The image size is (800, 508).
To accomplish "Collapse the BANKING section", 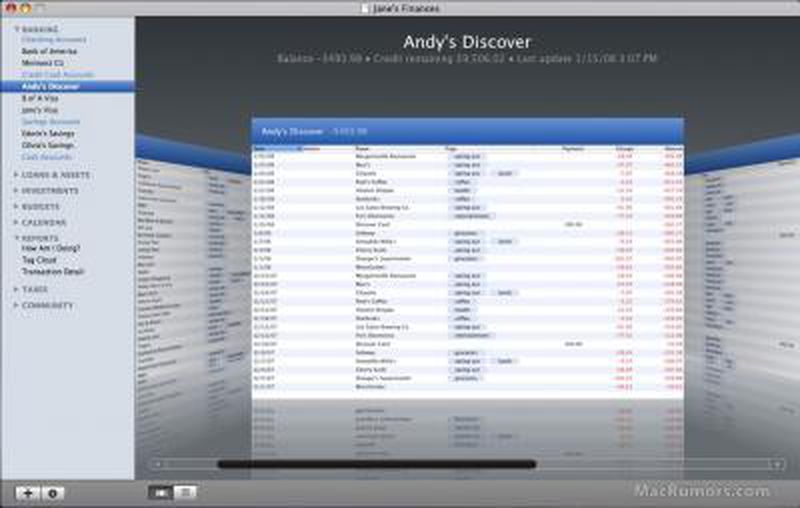I will click(x=16, y=29).
